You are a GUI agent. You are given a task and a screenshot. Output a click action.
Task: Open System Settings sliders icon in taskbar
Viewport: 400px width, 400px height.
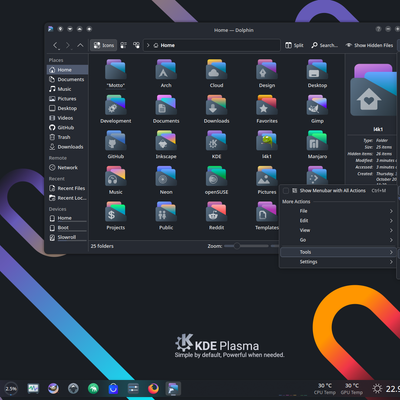pos(133,388)
